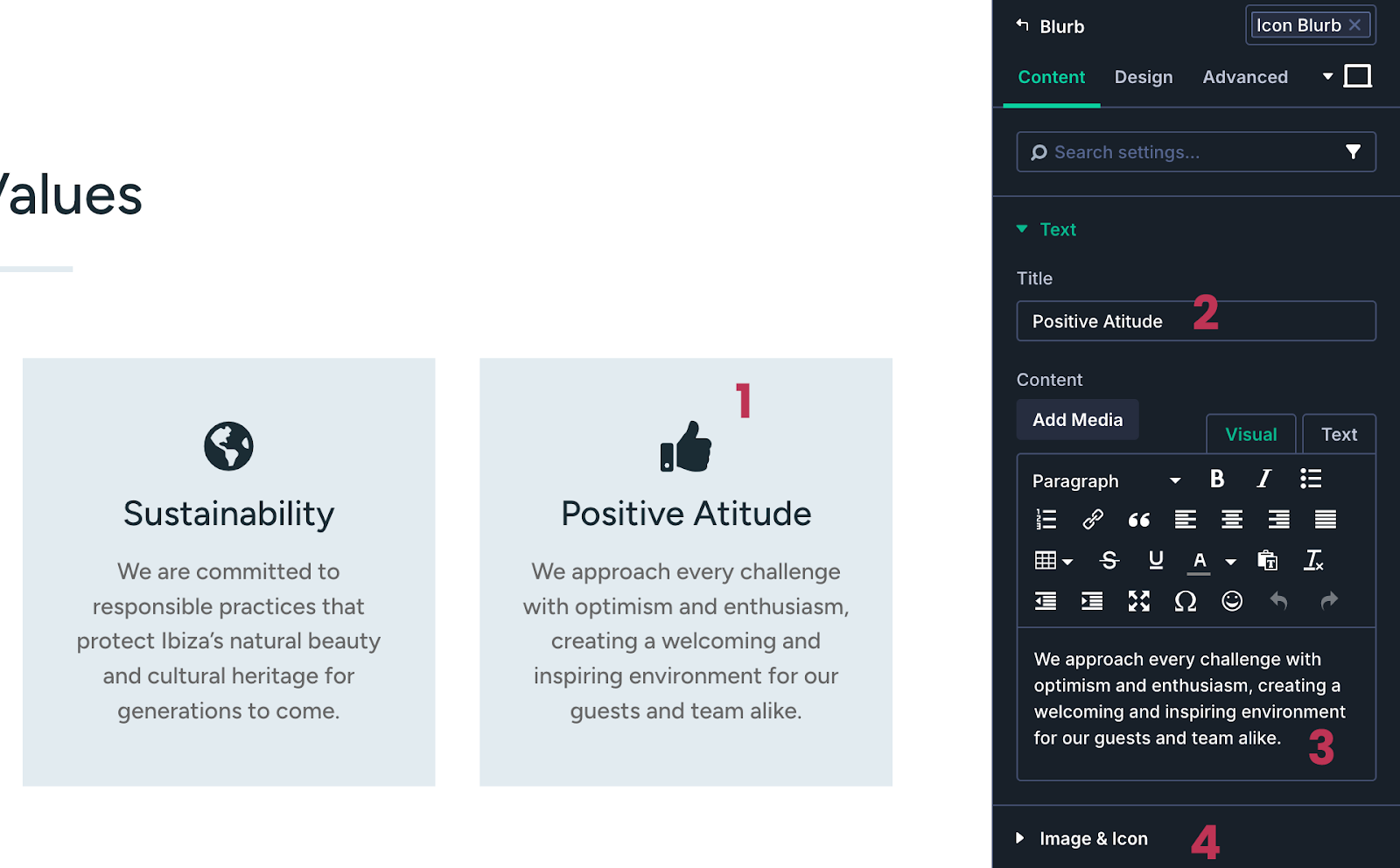Toggle the settings filter on the search bar
The height and width of the screenshot is (868, 1400).
click(x=1354, y=151)
